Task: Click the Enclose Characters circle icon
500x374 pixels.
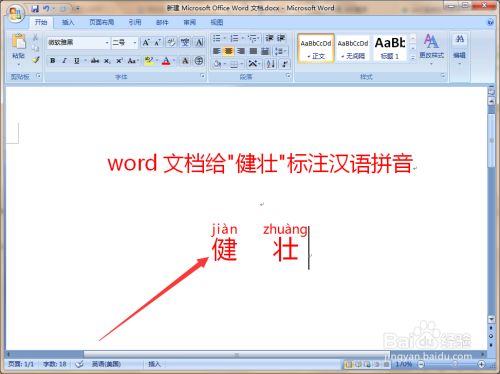Action: [199, 61]
